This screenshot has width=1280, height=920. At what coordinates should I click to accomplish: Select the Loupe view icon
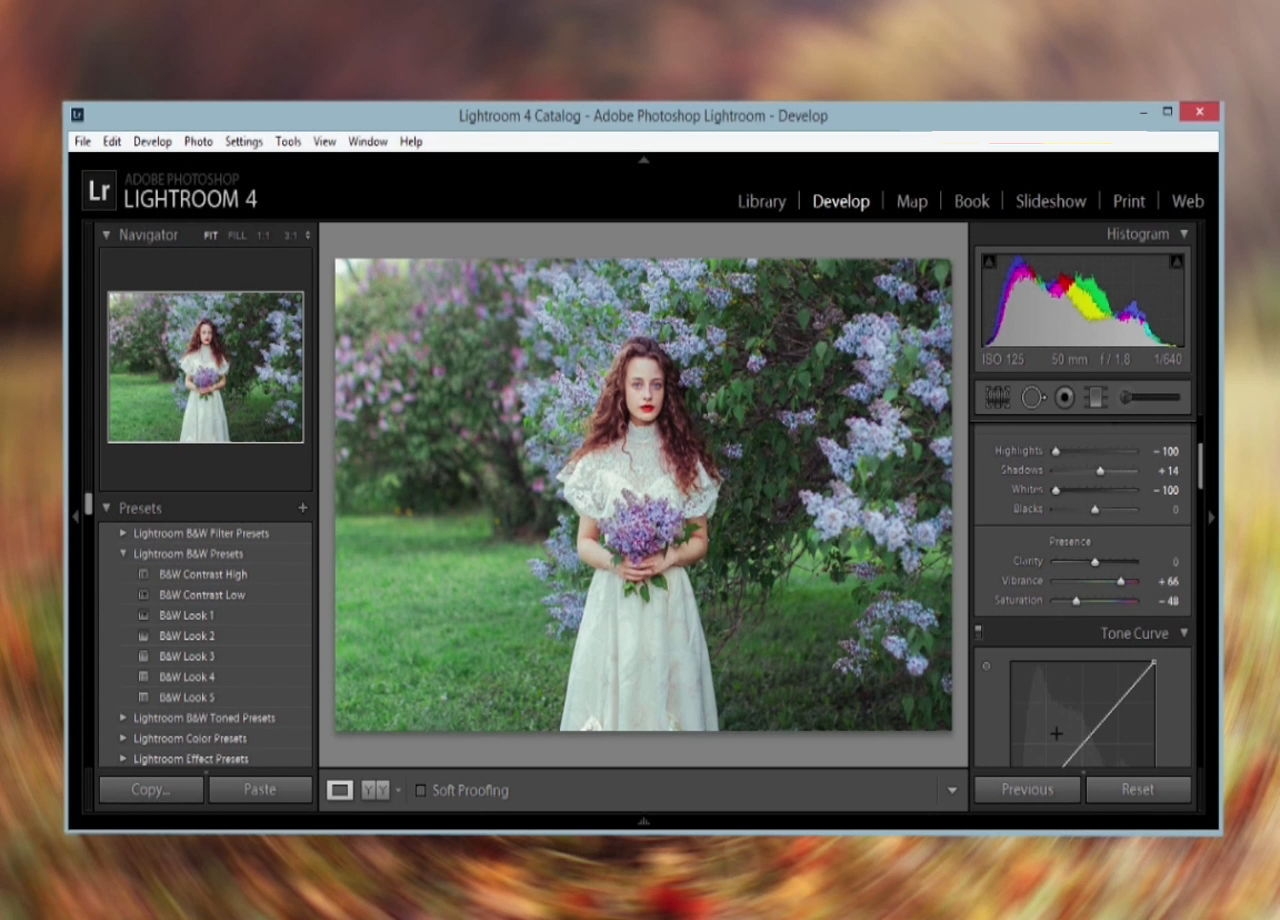click(340, 790)
